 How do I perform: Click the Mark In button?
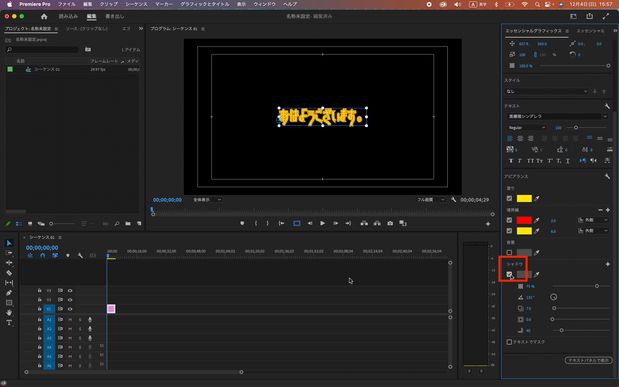point(256,224)
